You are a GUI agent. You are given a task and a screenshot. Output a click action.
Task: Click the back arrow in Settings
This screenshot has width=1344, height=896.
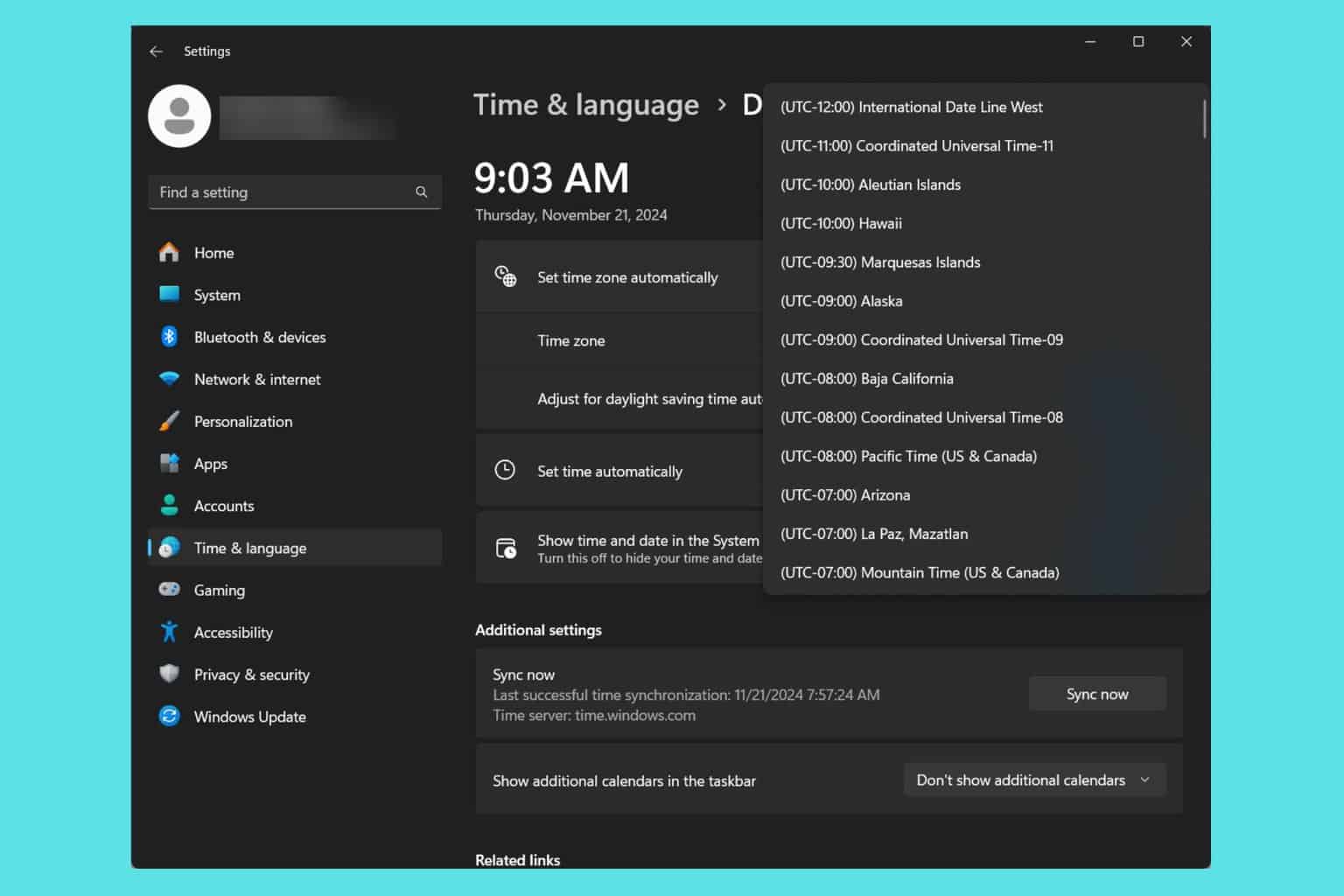coord(156,52)
